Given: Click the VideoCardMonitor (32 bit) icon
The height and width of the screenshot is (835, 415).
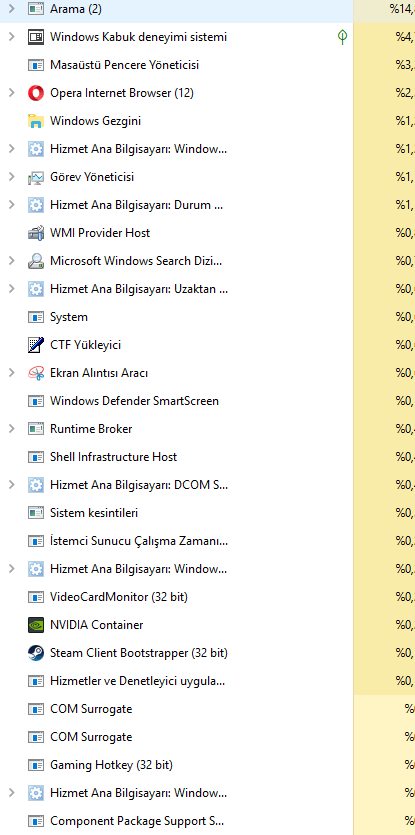Looking at the screenshot, I should click(x=36, y=597).
